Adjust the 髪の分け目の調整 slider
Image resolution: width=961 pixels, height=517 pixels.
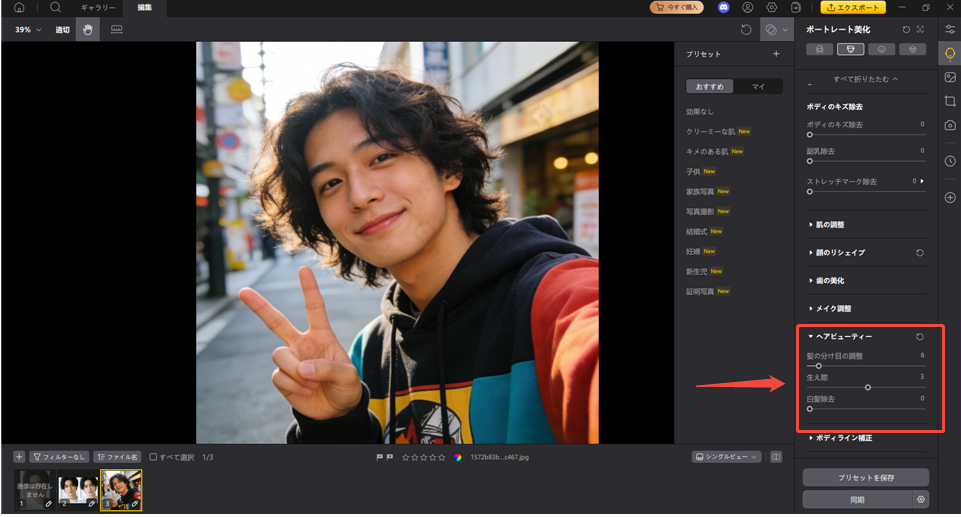click(x=865, y=366)
